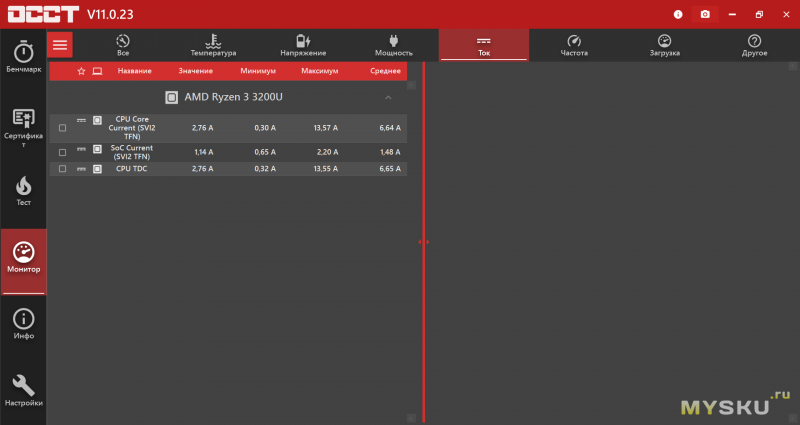The image size is (800, 425).
Task: Select the SoC Current (SVI2 TFN) name
Action: click(132, 152)
